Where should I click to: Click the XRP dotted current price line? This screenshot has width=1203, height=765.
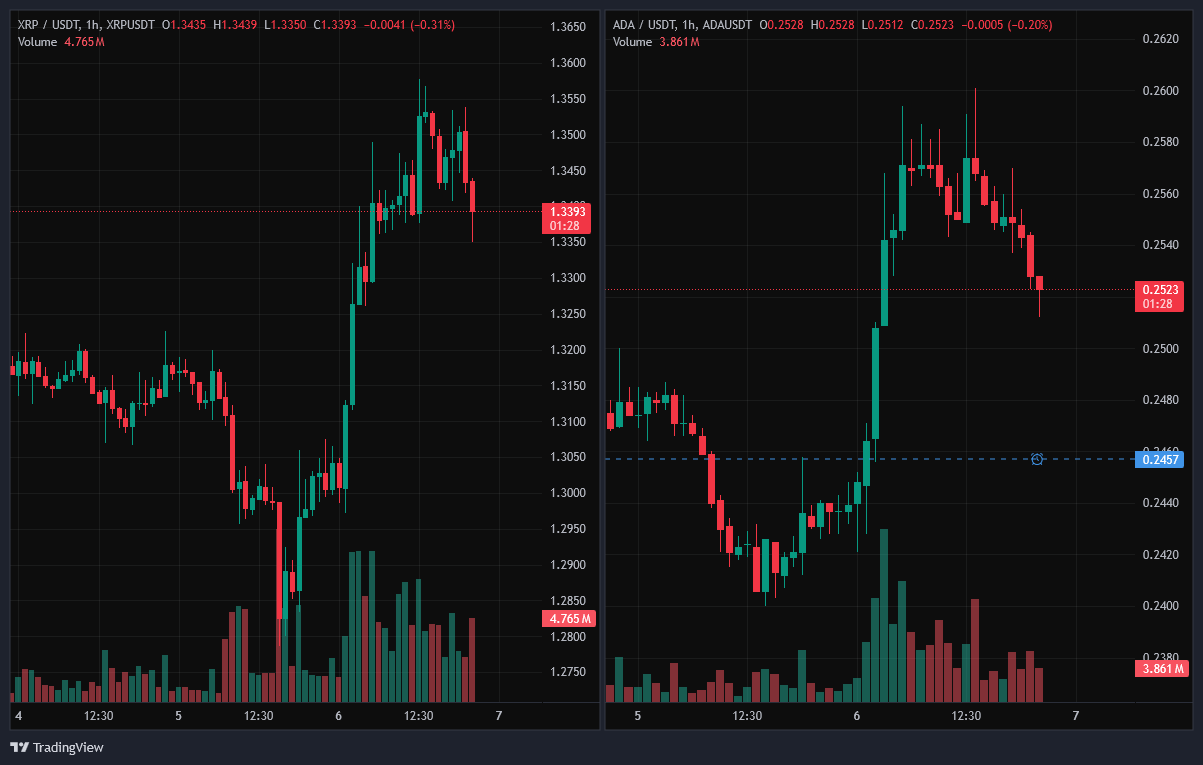tap(275, 211)
